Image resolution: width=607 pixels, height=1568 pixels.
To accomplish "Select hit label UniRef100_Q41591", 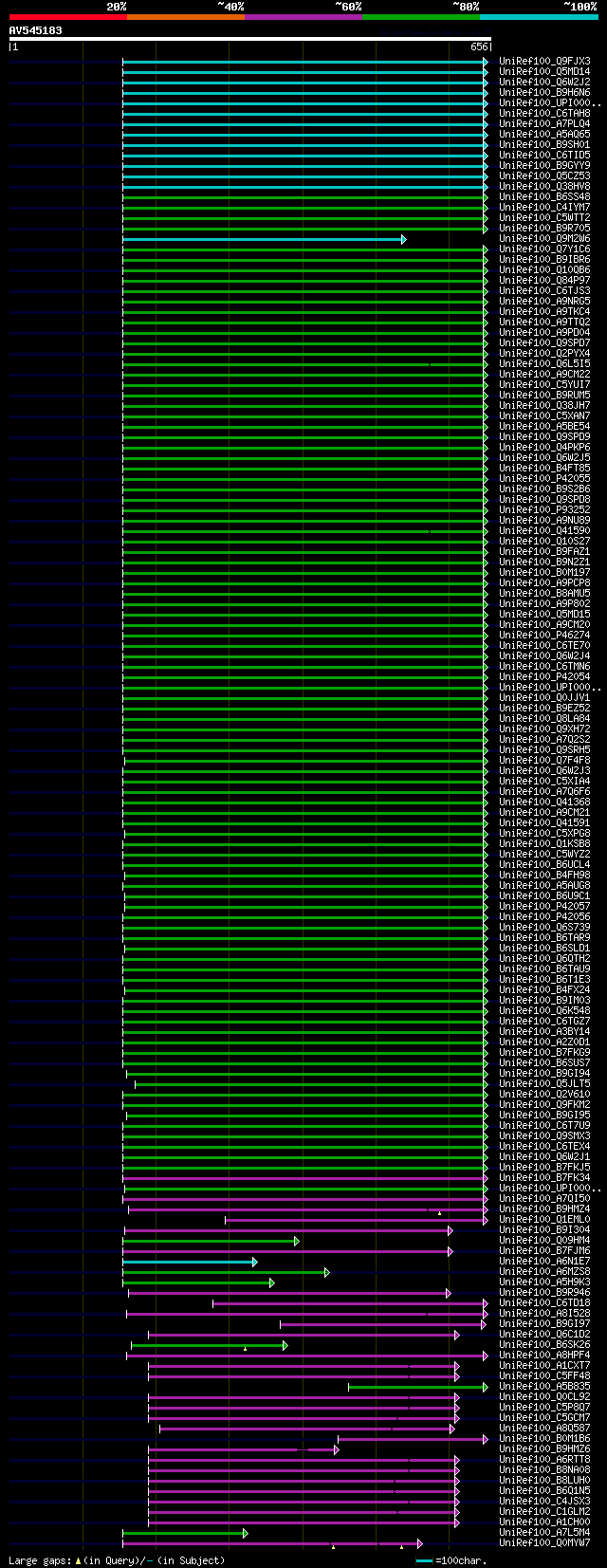I will tap(544, 822).
